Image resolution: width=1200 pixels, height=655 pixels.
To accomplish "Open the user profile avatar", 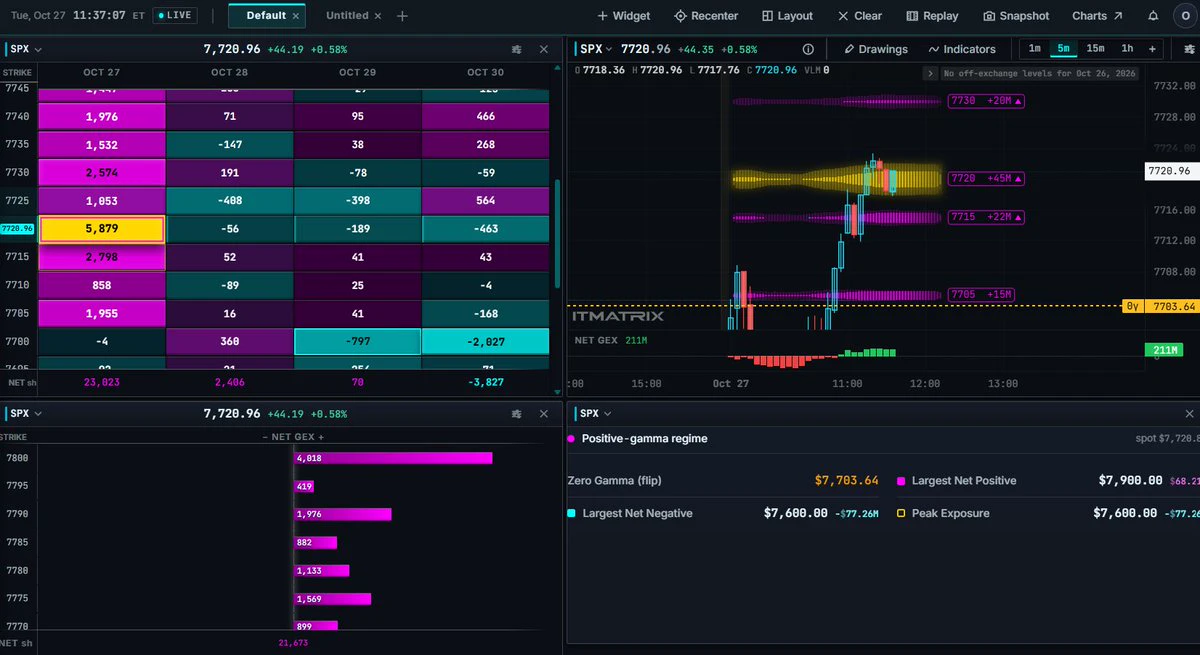I will [x=1186, y=16].
